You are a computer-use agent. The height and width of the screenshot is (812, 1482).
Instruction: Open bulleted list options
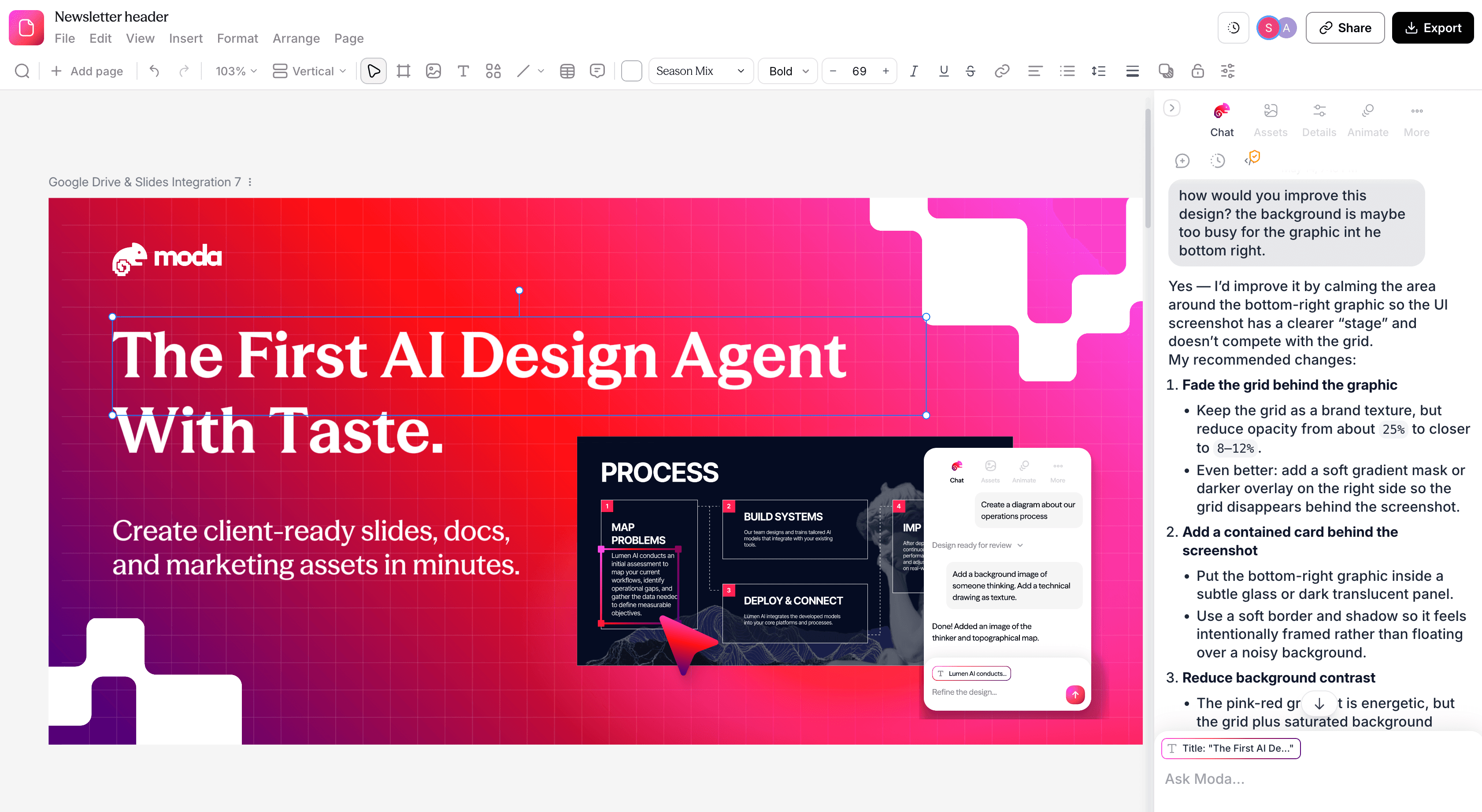[1067, 71]
